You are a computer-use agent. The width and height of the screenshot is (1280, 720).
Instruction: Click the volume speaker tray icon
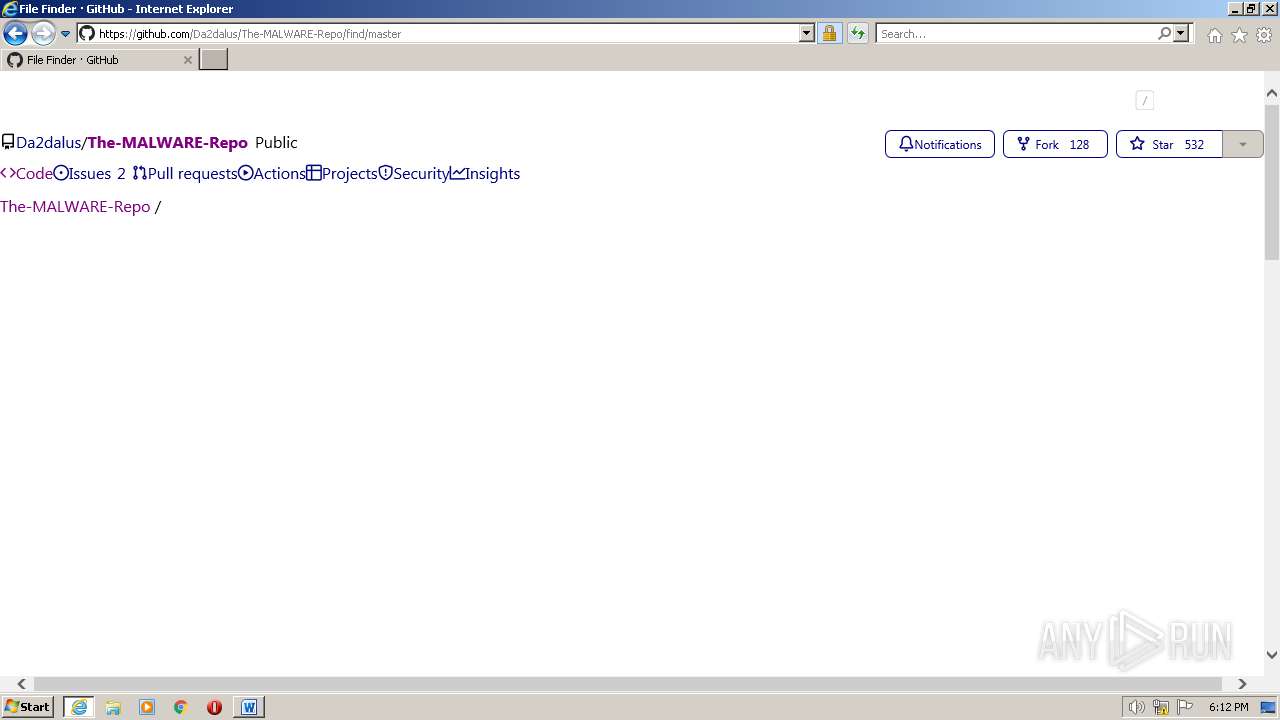coord(1137,707)
